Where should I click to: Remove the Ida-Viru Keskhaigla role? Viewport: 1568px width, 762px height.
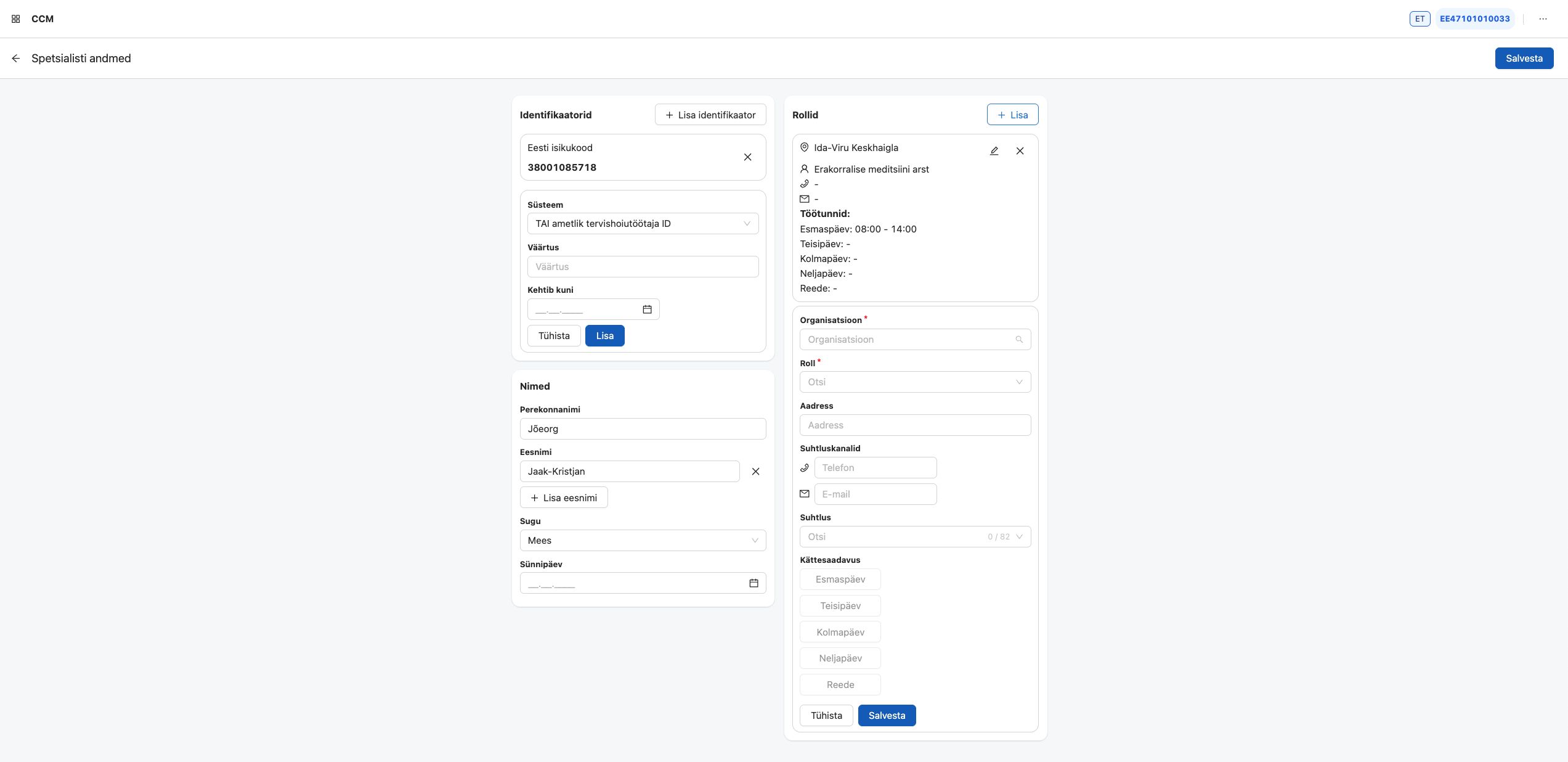pos(1020,150)
